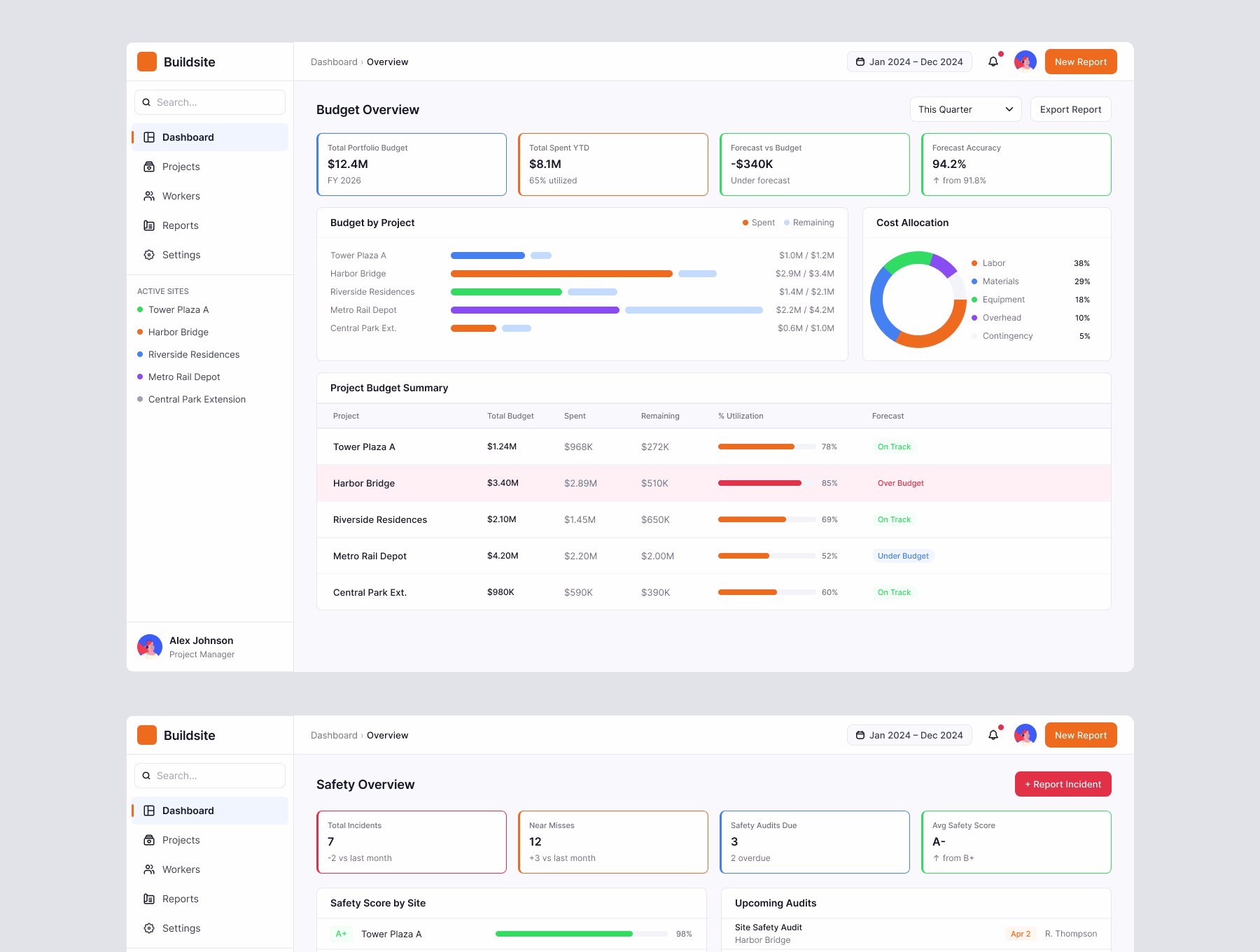Click the calendar icon in top date range
The image size is (1260, 952).
[860, 62]
